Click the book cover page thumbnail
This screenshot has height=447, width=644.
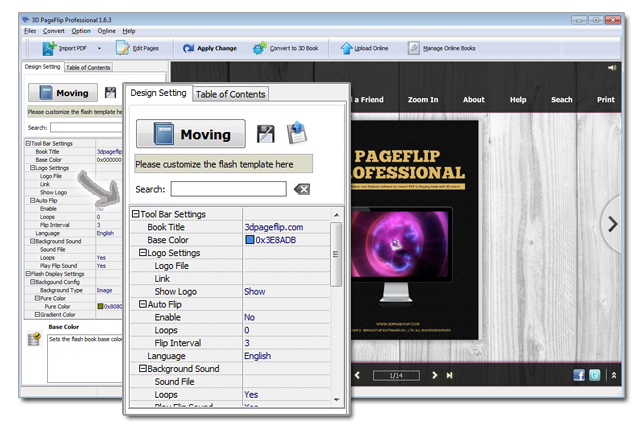(x=414, y=230)
